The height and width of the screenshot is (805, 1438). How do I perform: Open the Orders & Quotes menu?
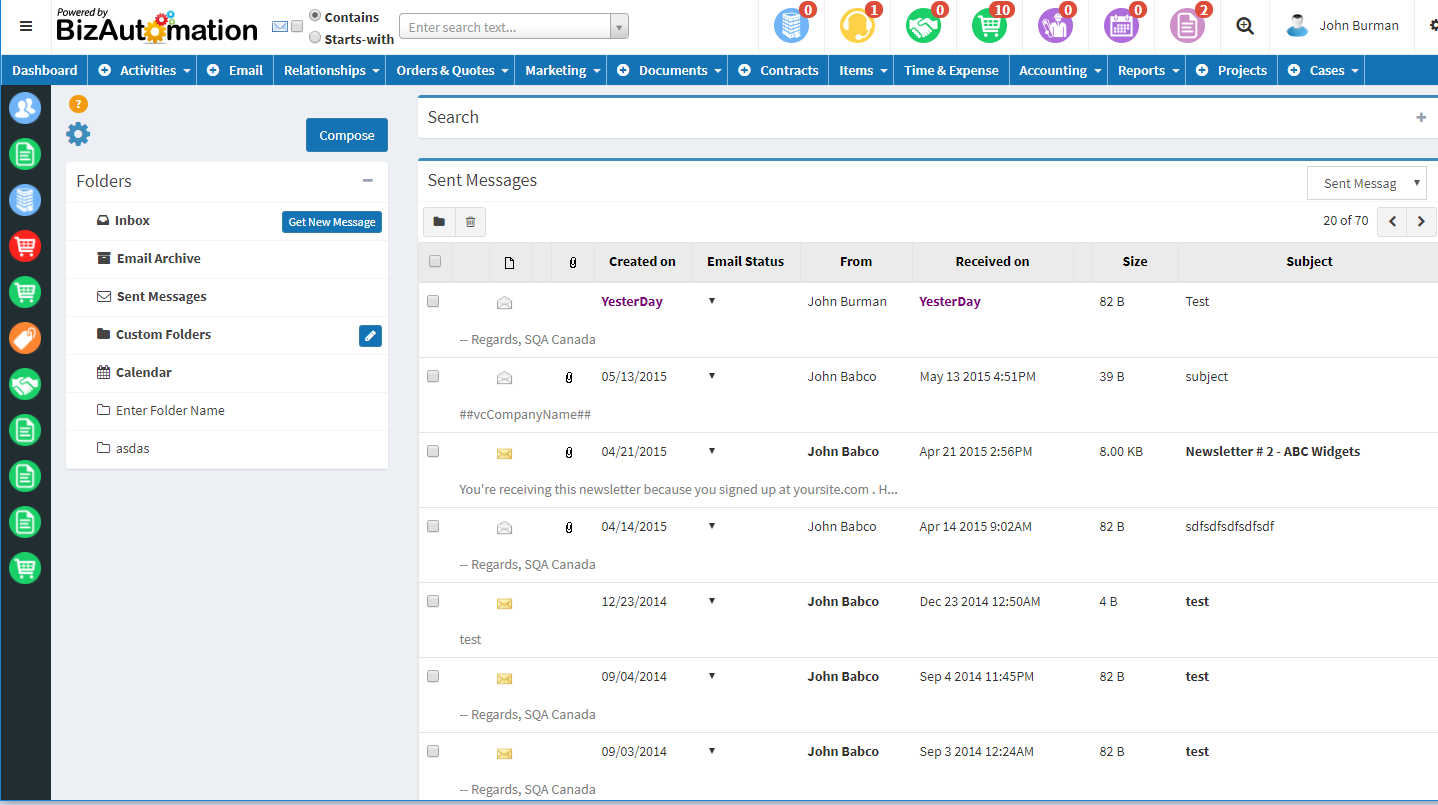[451, 71]
